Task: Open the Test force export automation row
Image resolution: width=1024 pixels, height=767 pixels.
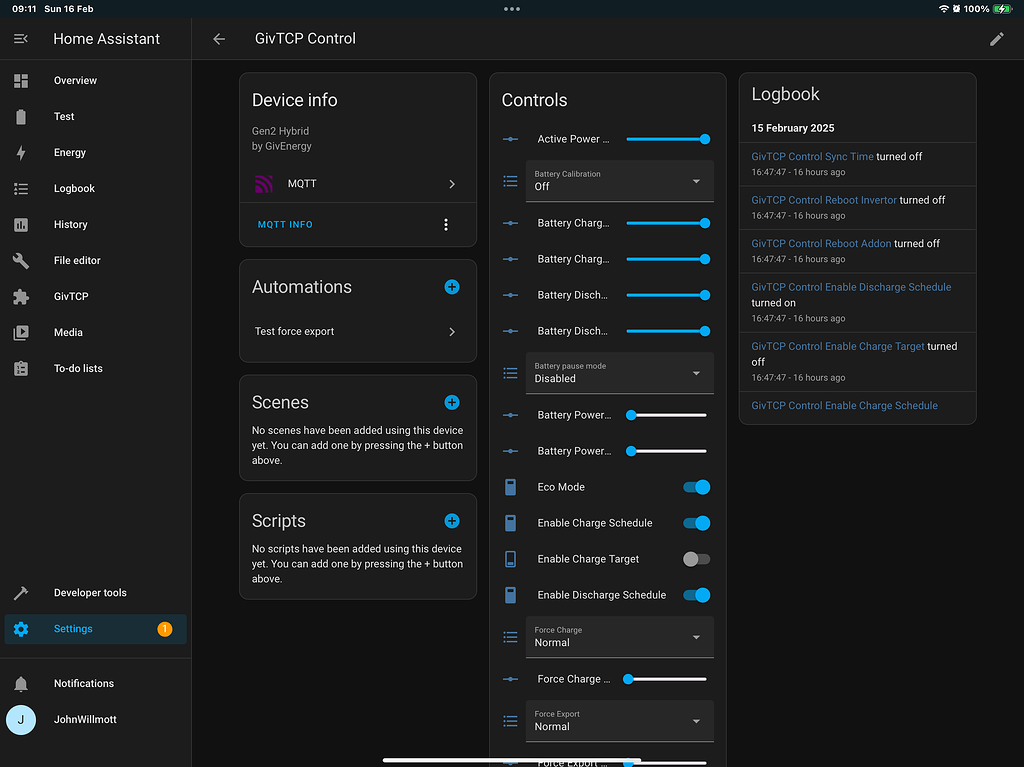Action: tap(358, 332)
